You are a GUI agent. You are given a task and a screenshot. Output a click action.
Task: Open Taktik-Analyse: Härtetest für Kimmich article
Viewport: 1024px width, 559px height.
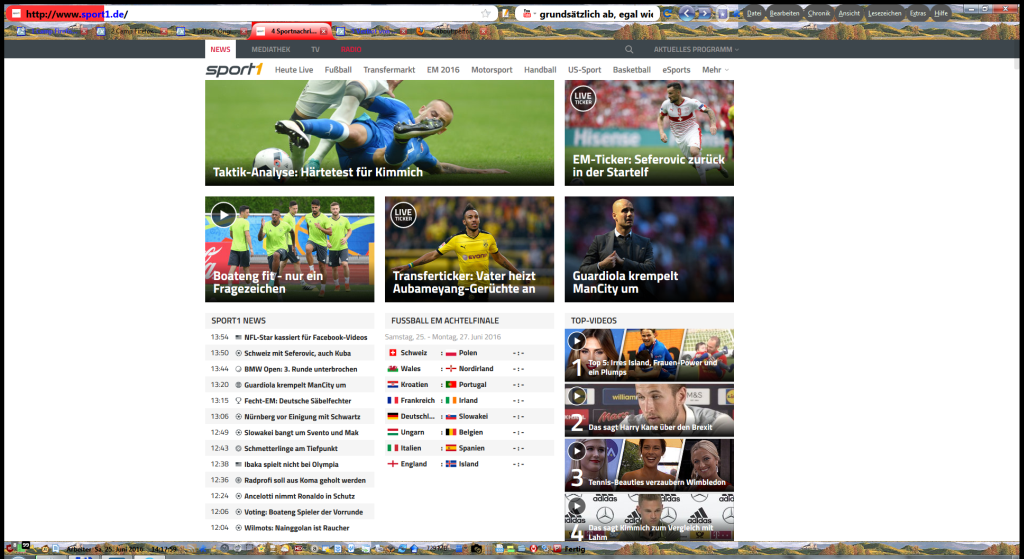point(379,133)
